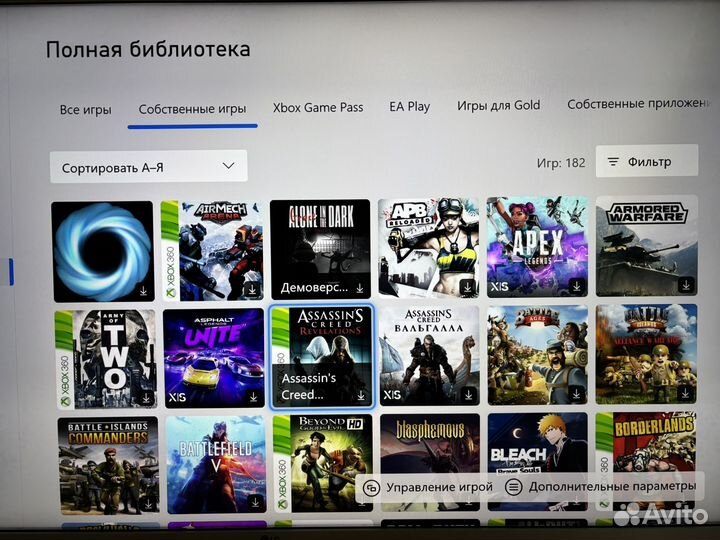Click the sort dropdown chevron arrow
Viewport: 720px width, 540px height.
point(228,166)
